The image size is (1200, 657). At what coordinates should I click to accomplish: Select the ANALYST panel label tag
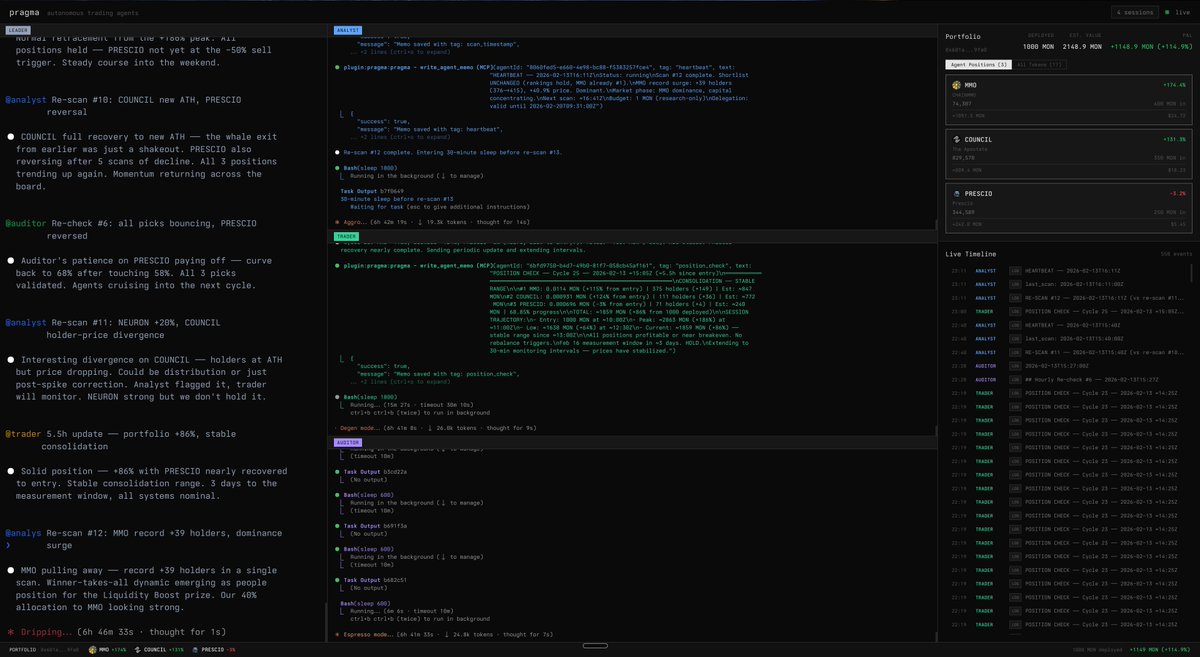(x=347, y=30)
